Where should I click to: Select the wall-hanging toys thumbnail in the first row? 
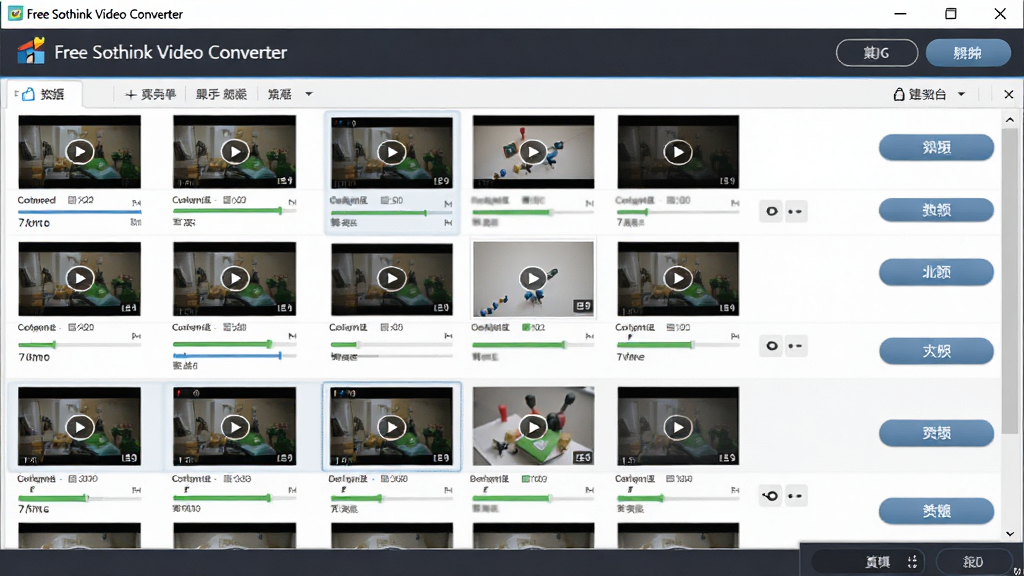pyautogui.click(x=534, y=152)
